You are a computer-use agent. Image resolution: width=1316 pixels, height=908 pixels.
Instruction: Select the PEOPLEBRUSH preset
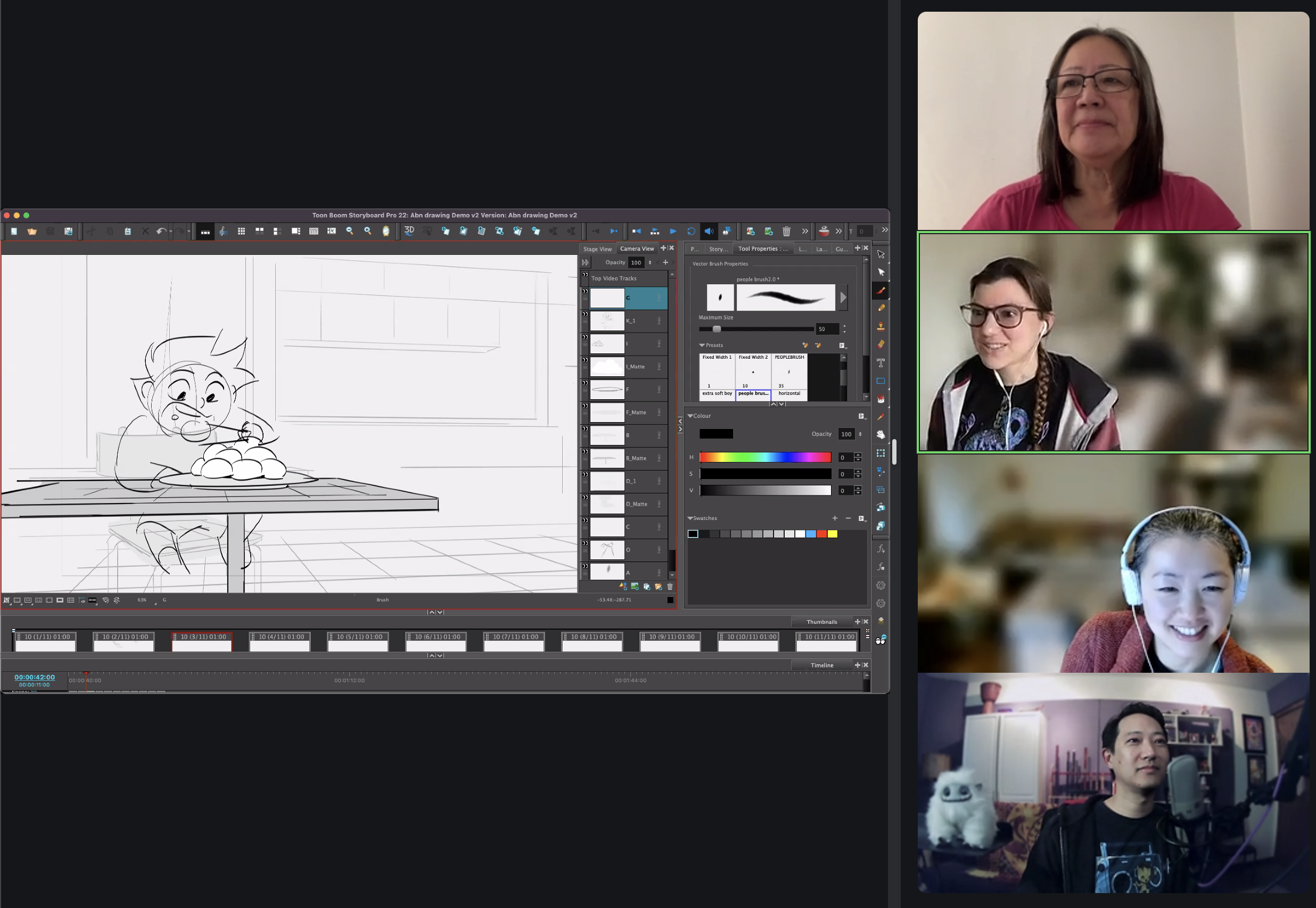789,371
